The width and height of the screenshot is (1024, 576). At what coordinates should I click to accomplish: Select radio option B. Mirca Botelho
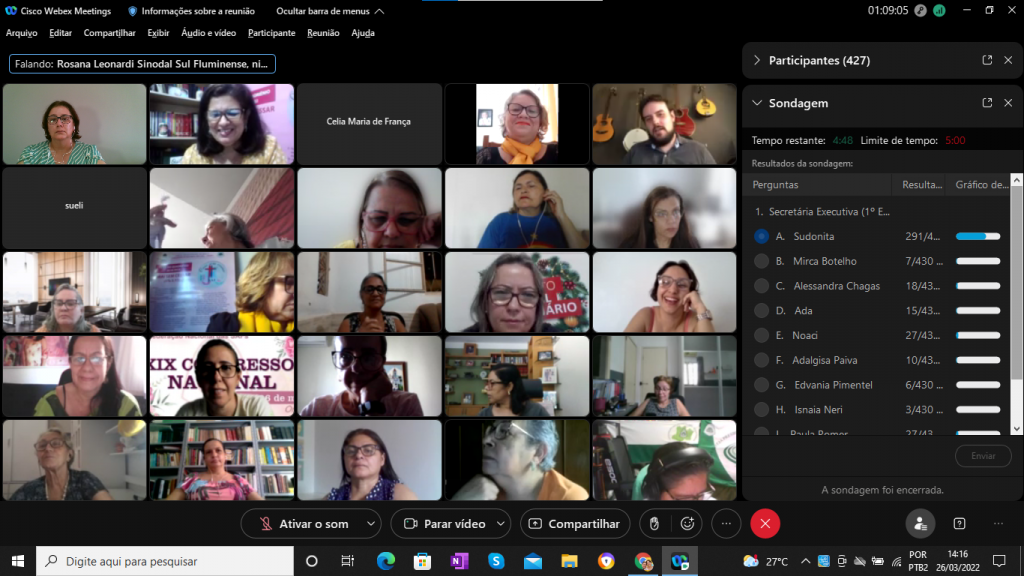pyautogui.click(x=762, y=261)
